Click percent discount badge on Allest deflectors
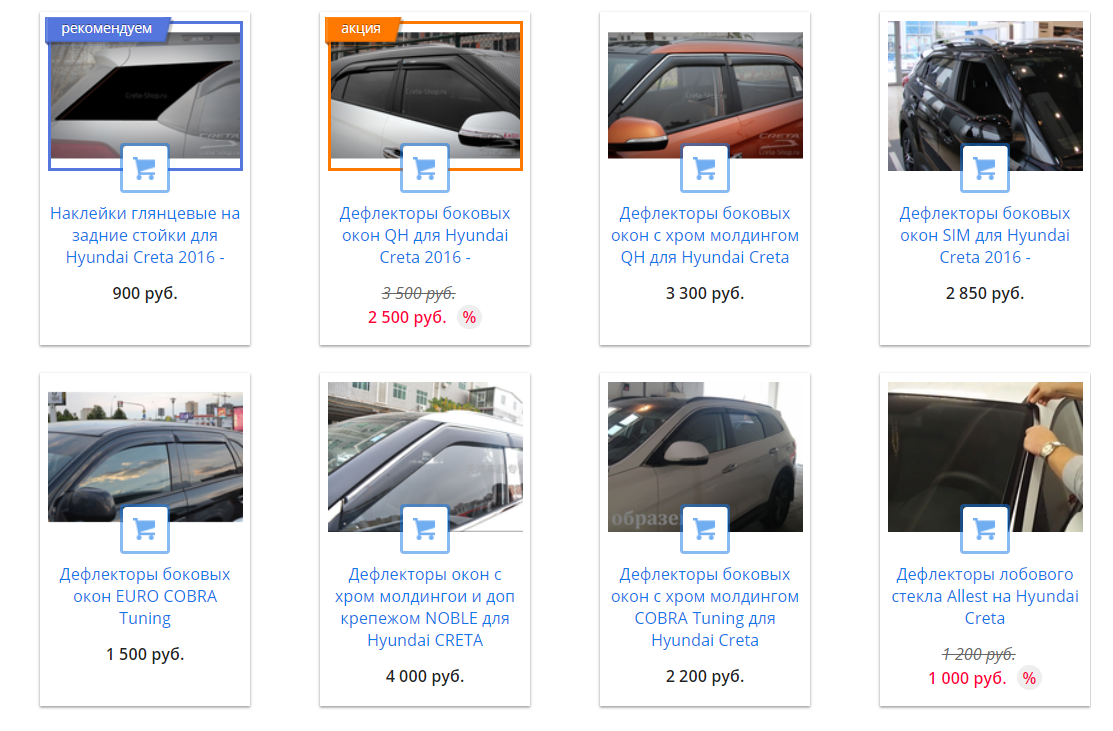 (1029, 678)
